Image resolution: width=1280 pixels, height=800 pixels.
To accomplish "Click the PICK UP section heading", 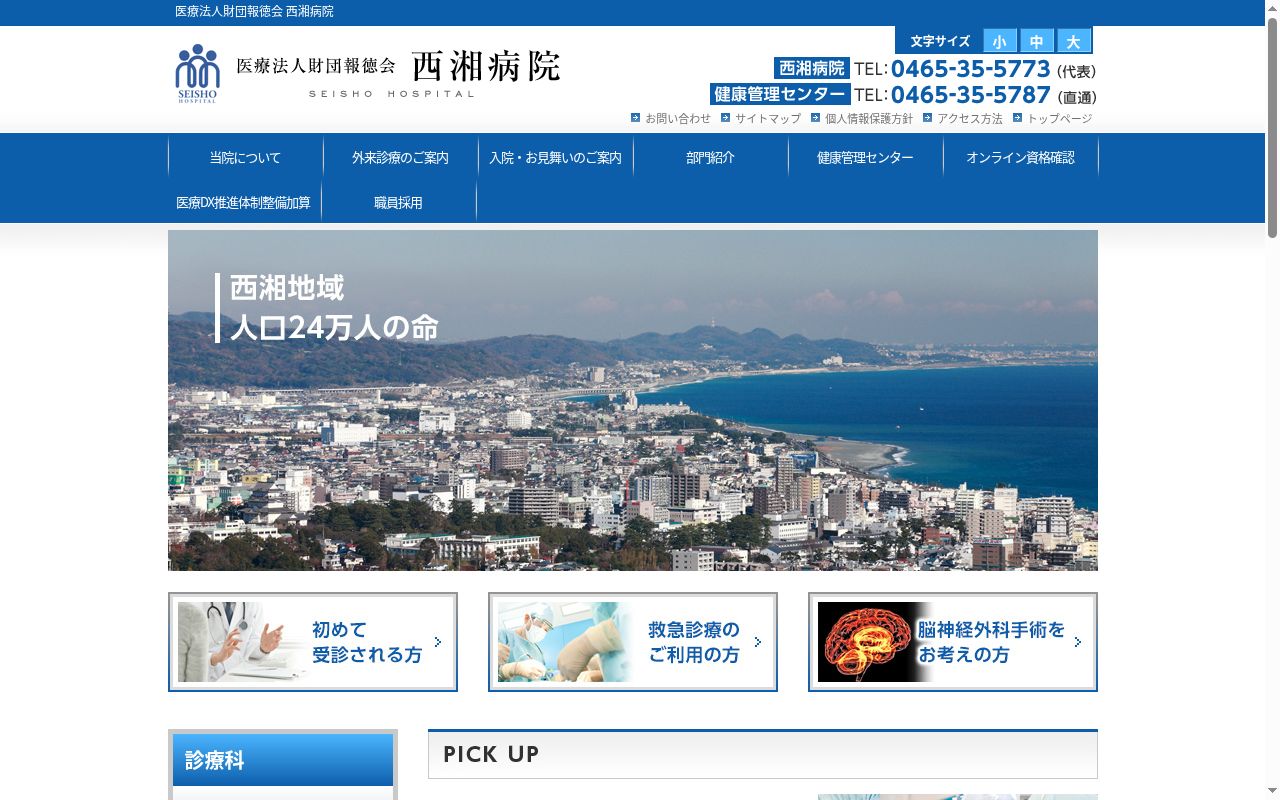I will [x=763, y=754].
